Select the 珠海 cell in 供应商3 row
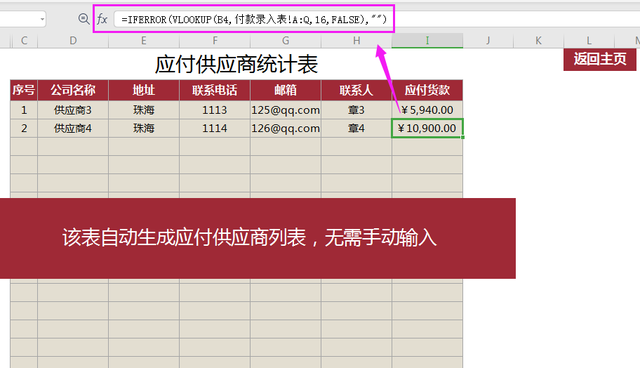 [x=144, y=110]
